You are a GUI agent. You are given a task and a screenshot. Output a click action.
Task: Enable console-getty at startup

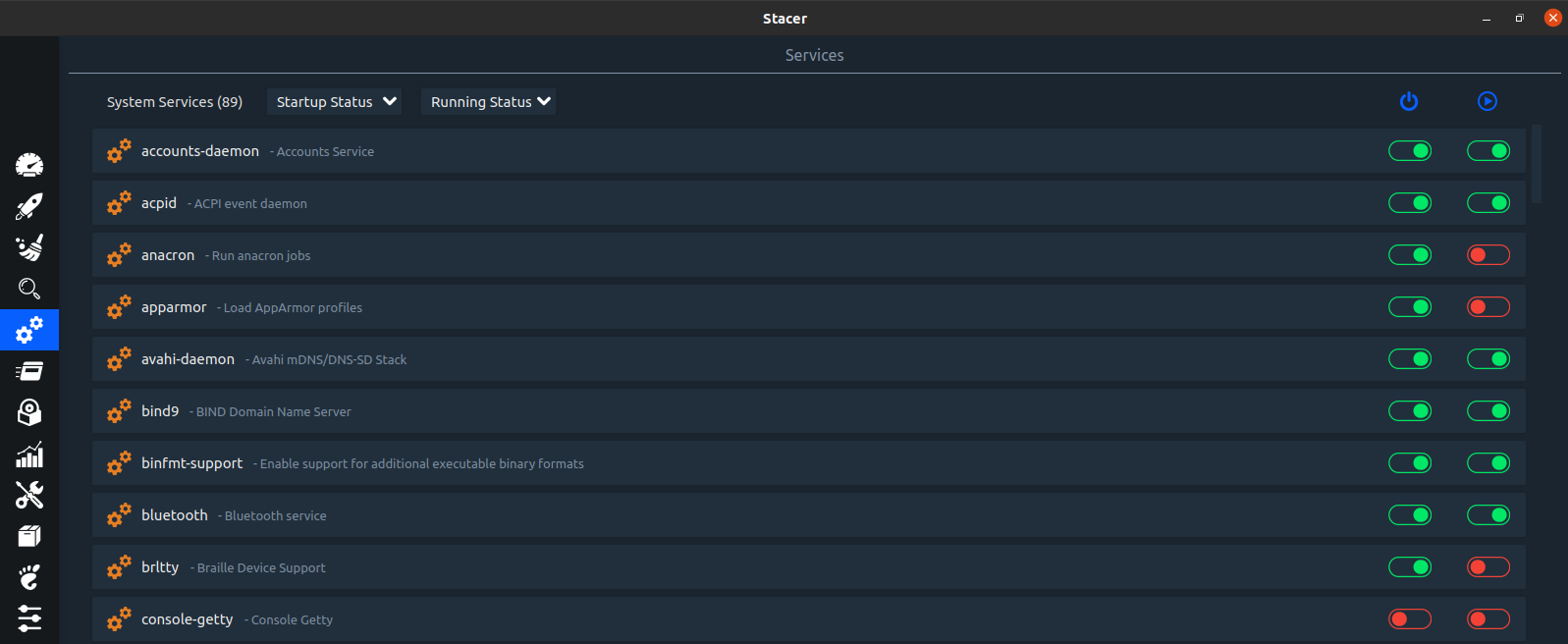1410,619
